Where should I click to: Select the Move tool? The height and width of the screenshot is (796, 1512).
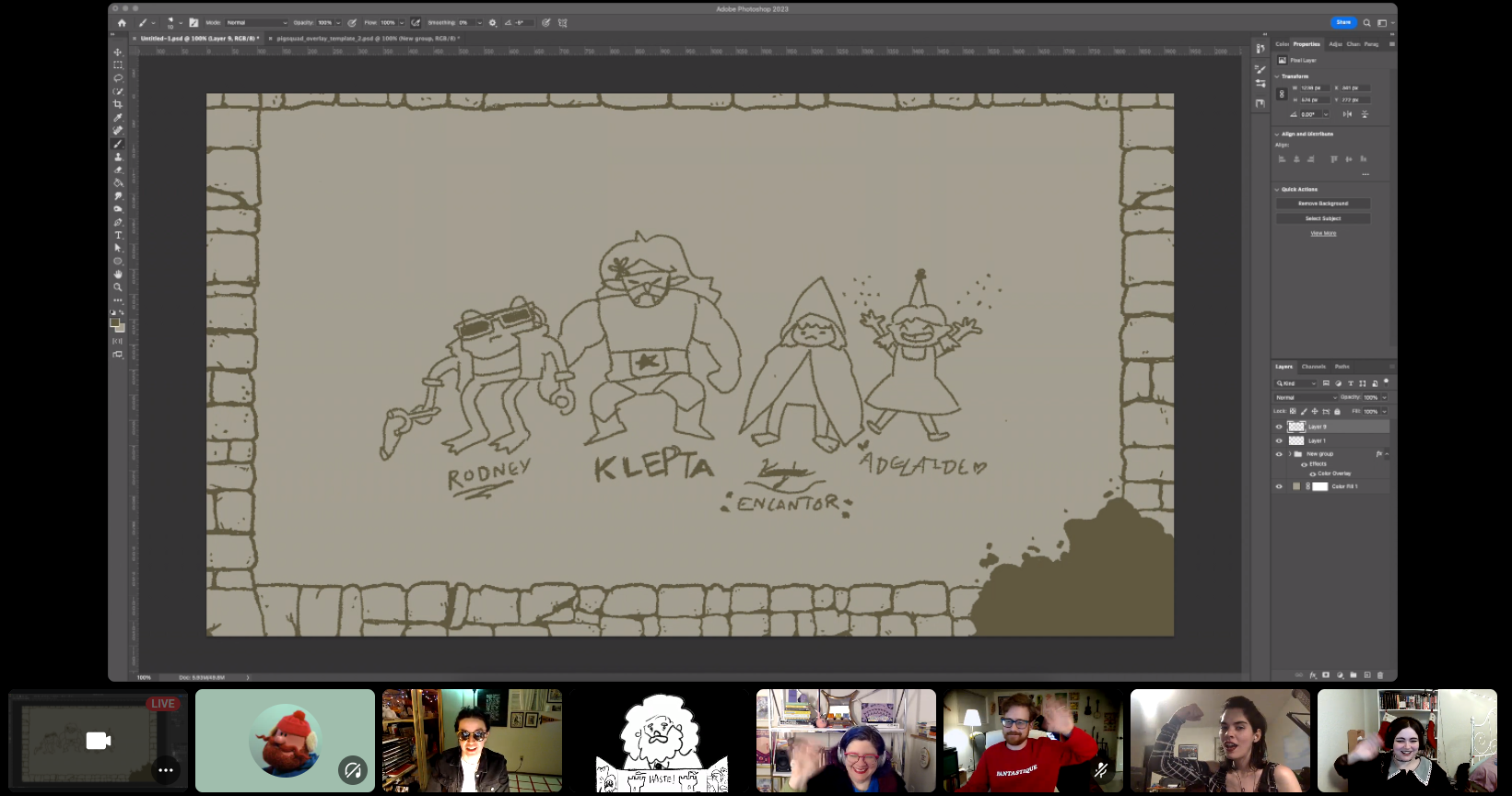(x=118, y=53)
